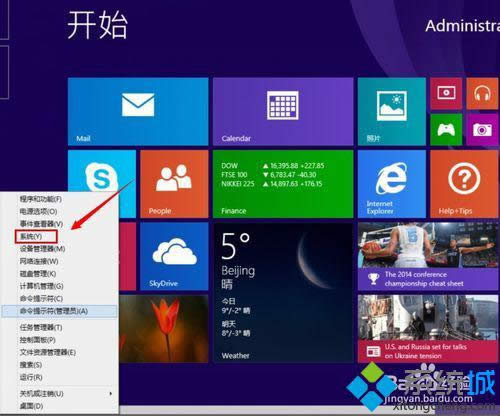Image resolution: width=500 pixels, height=416 pixels.
Task: Open the orange tulip Desktop tile
Action: [x=164, y=329]
